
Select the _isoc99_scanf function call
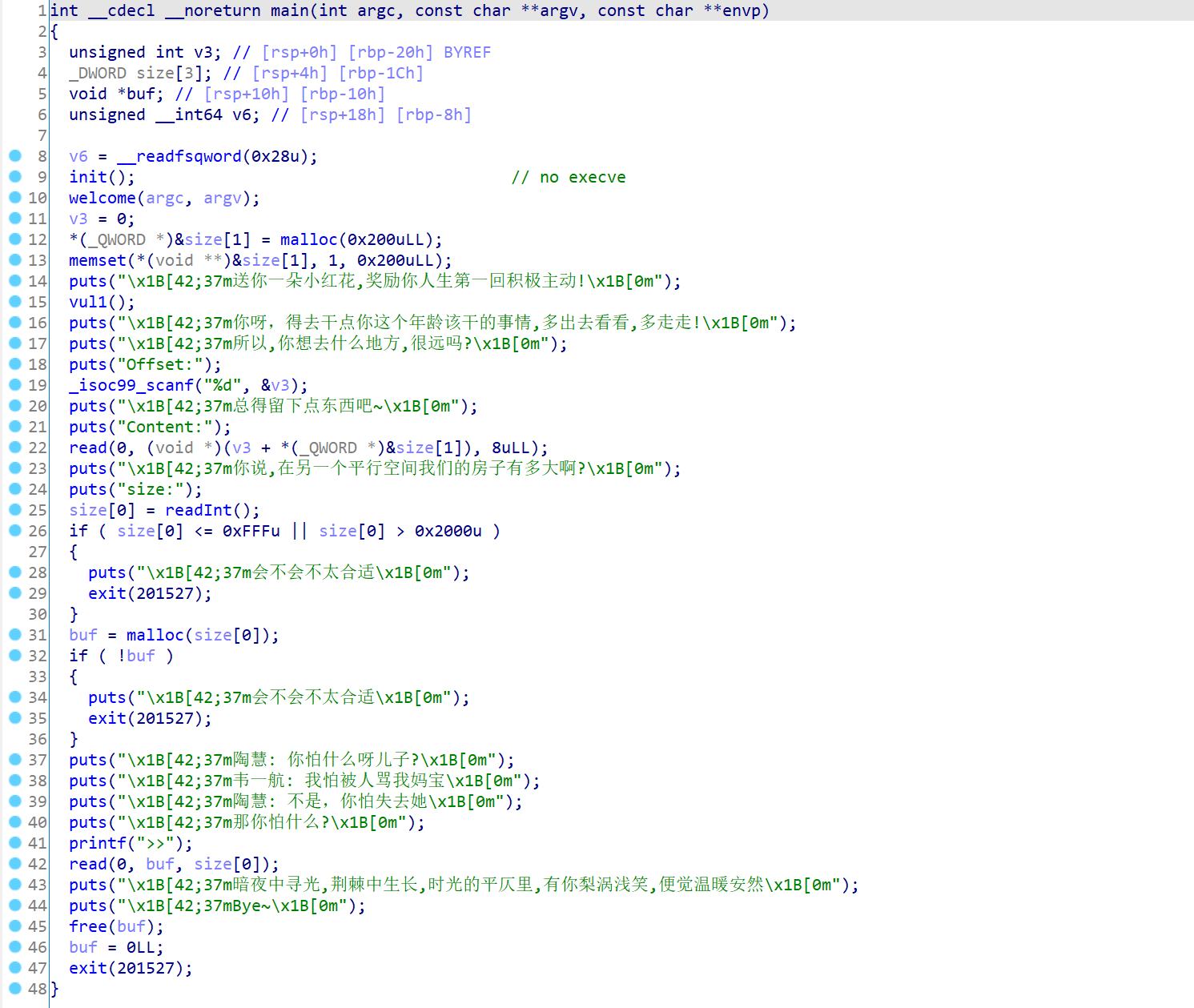131,385
